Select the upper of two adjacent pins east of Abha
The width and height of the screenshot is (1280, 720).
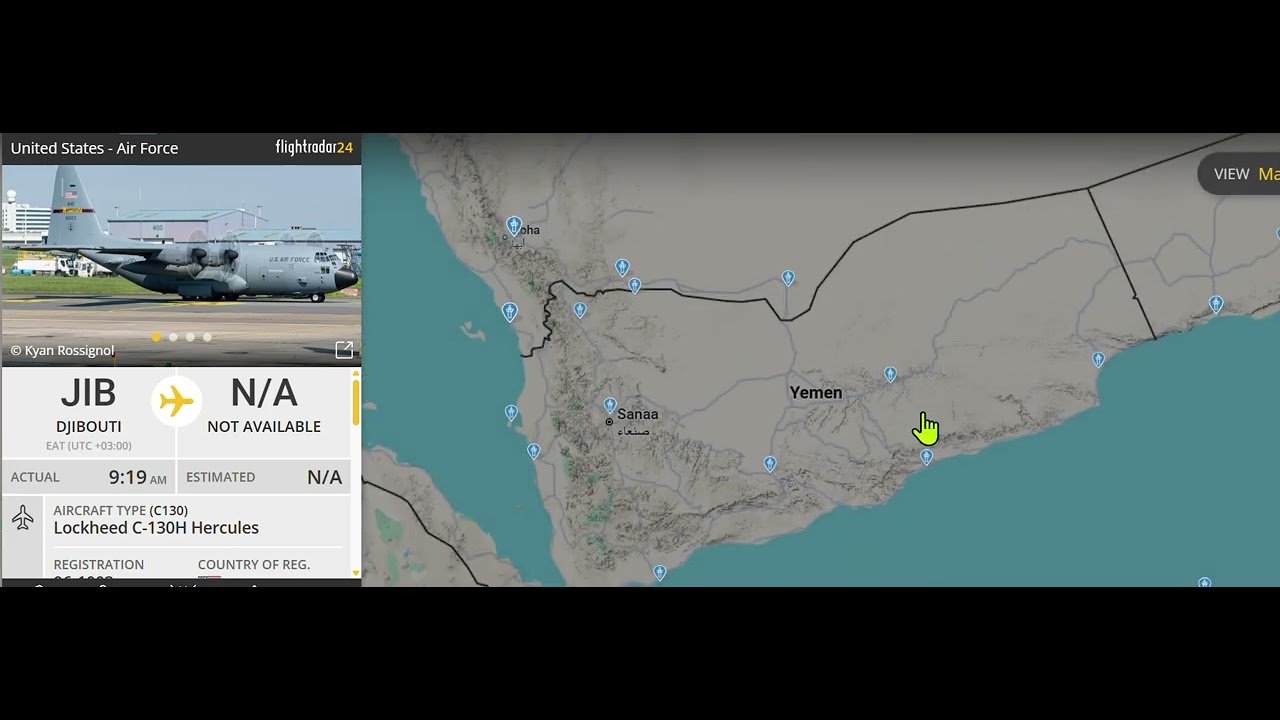tap(622, 267)
